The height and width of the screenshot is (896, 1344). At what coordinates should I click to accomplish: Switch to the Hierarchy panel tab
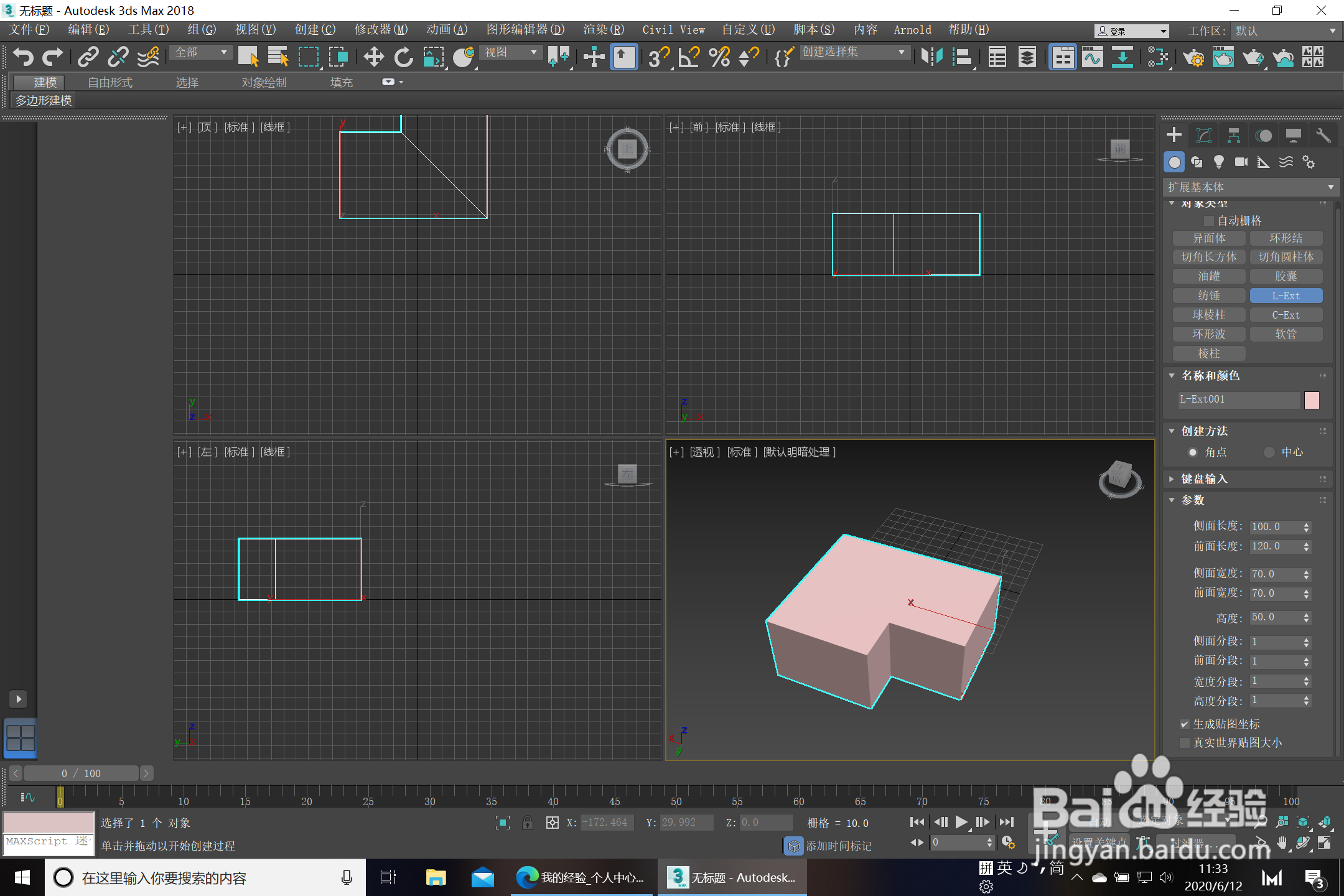1234,136
